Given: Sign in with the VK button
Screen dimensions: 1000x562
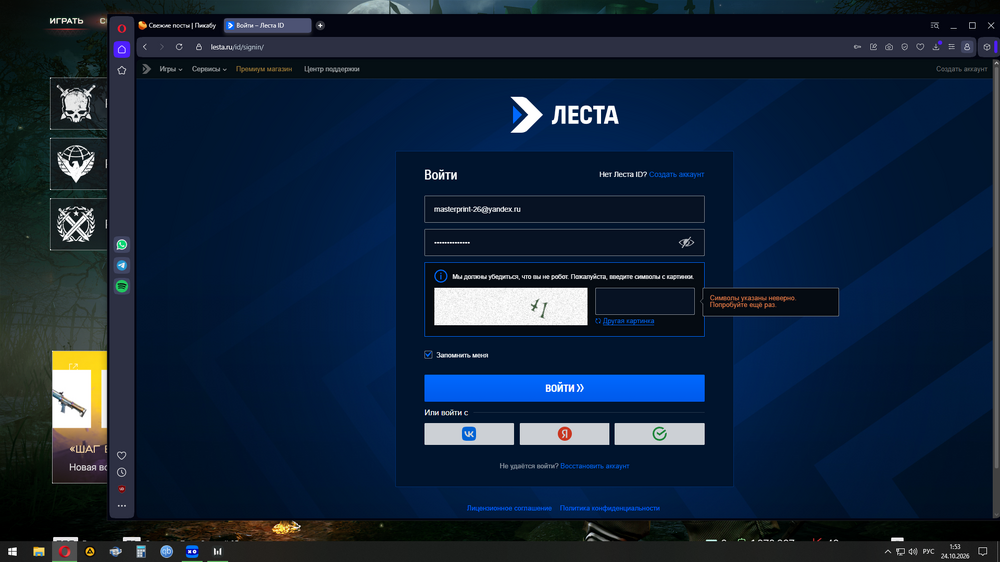Looking at the screenshot, I should click(469, 434).
